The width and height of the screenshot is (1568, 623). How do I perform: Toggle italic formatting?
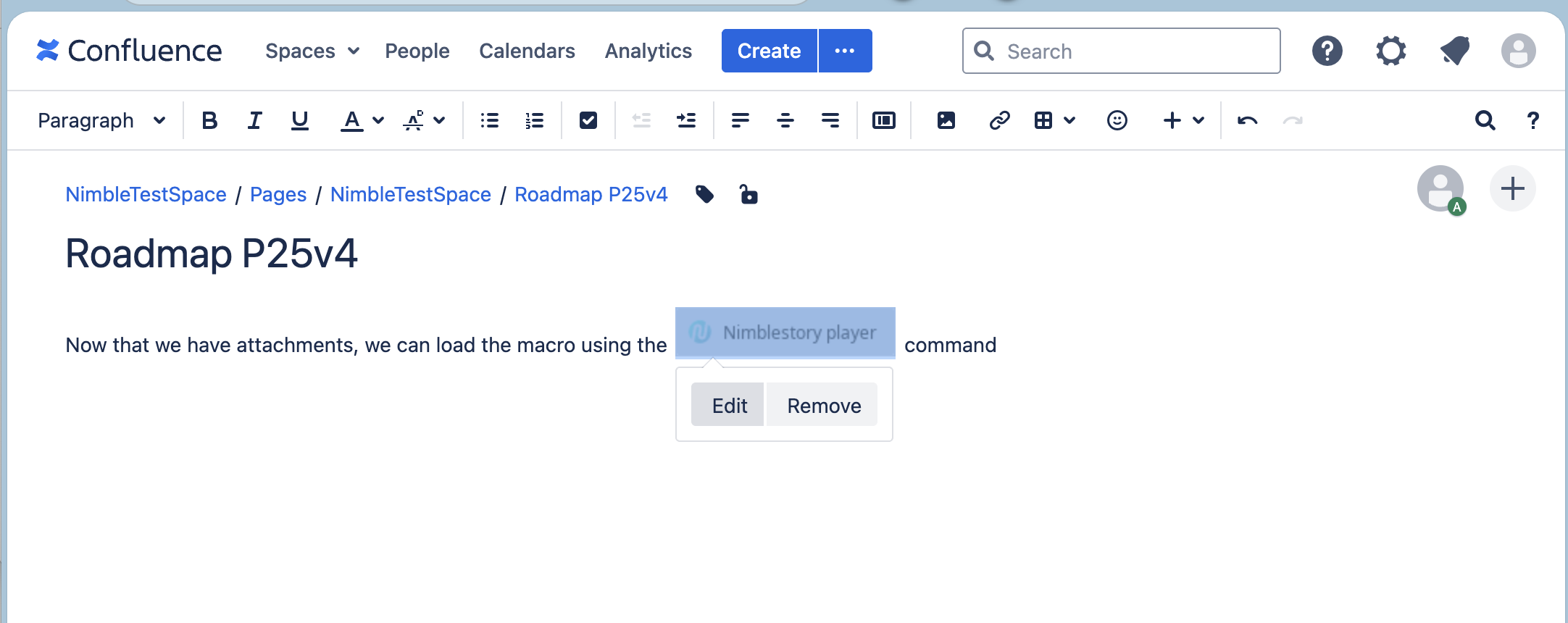tap(254, 120)
